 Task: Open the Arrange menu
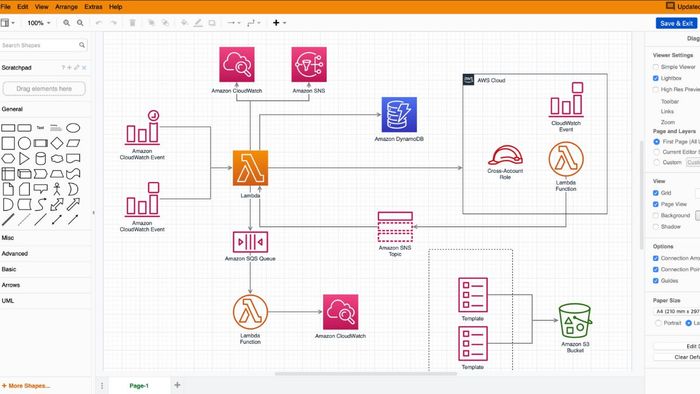pyautogui.click(x=67, y=7)
